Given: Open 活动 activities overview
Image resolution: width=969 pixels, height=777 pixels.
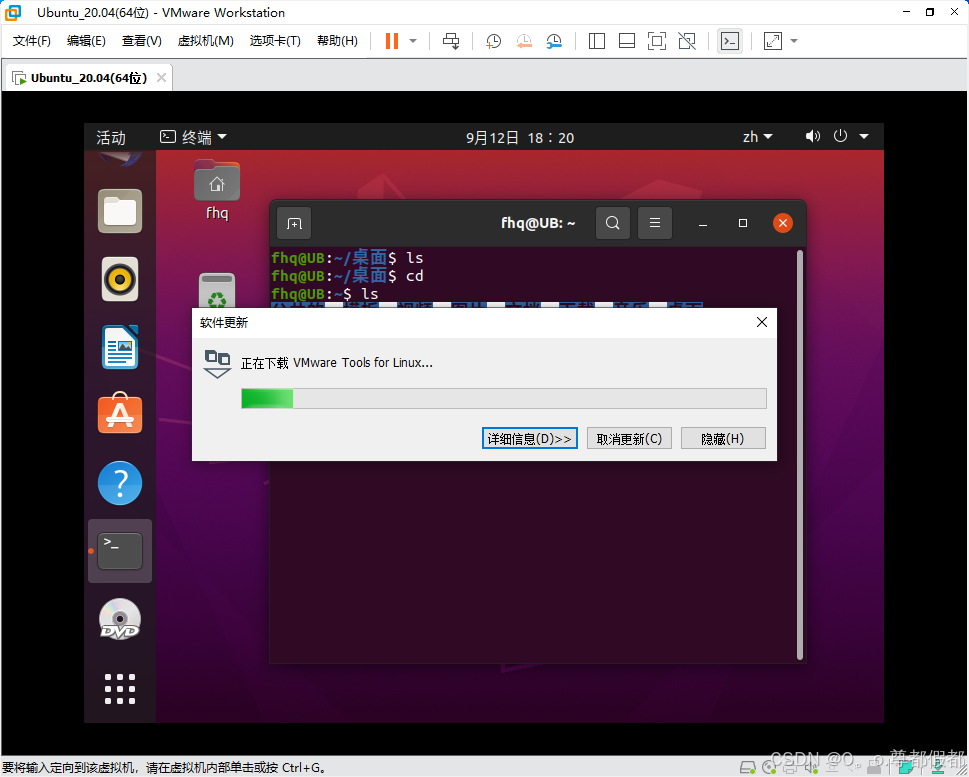Looking at the screenshot, I should [111, 137].
